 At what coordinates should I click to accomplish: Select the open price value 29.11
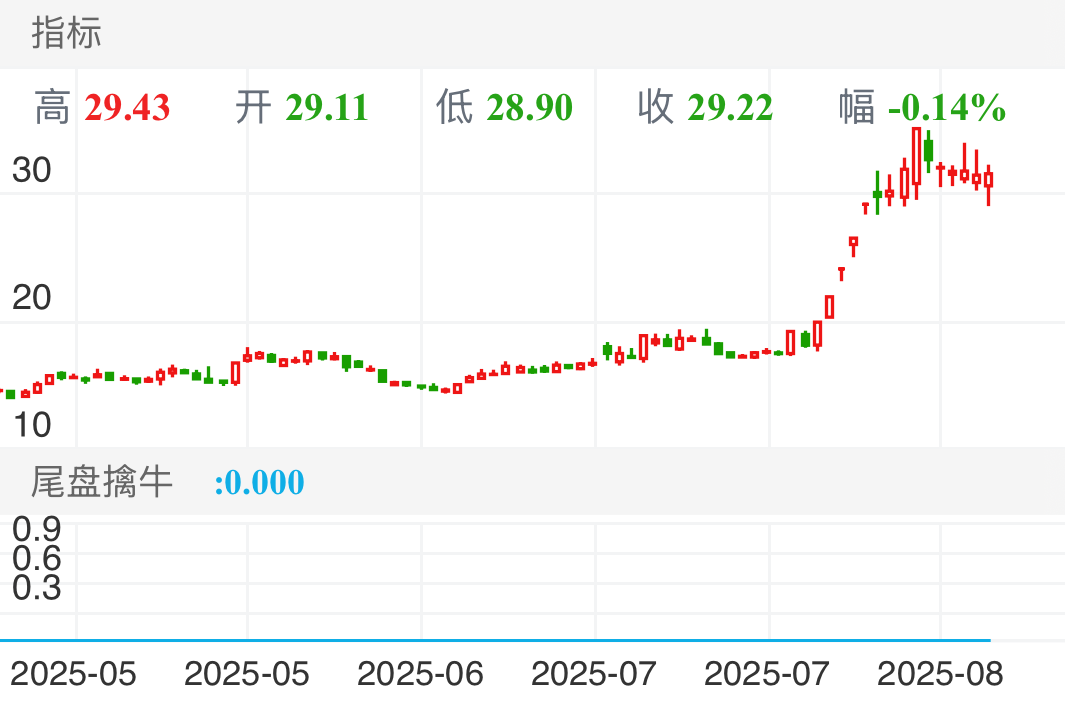[x=327, y=108]
